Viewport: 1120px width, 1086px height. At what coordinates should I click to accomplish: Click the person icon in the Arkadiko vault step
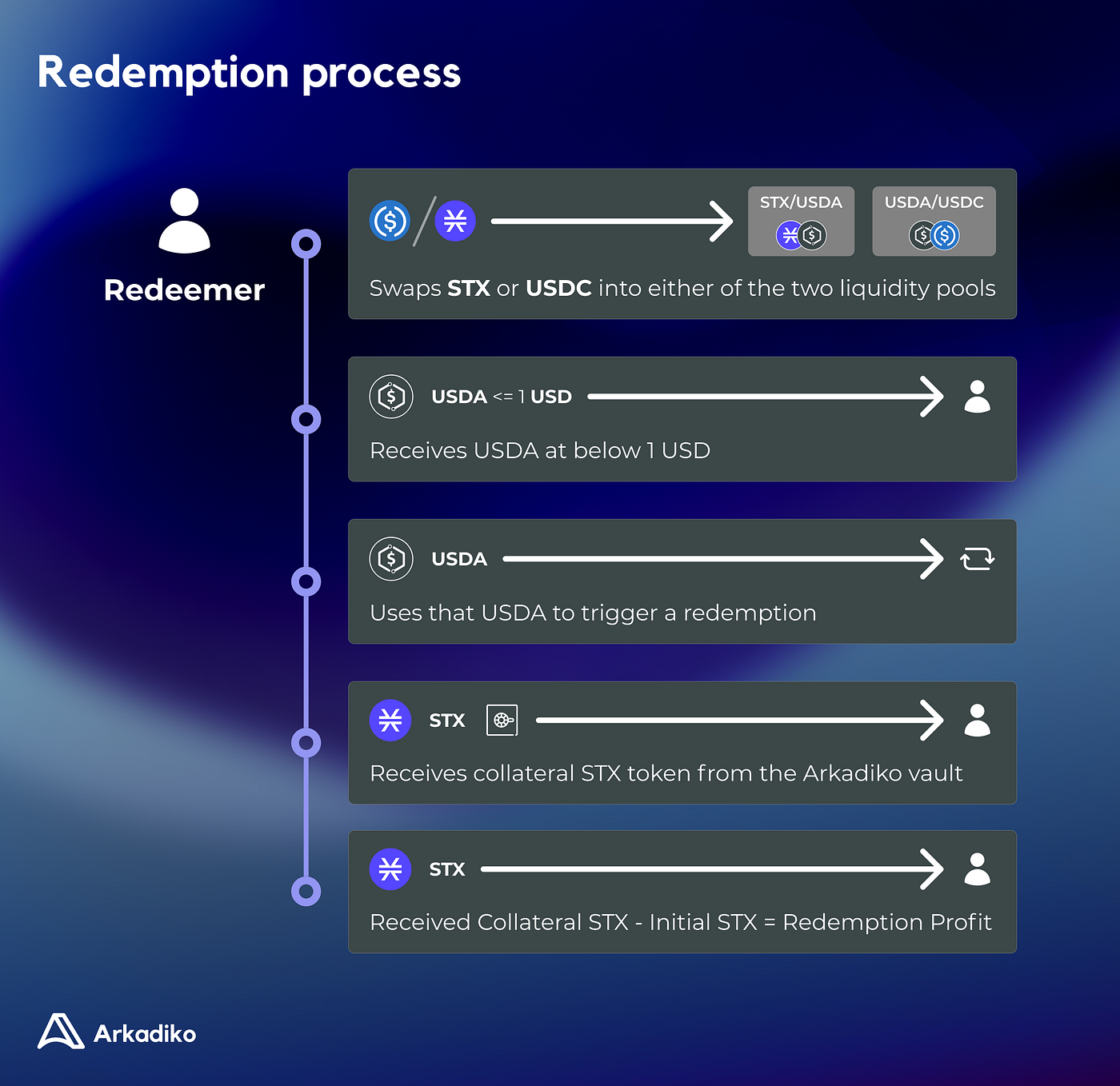click(x=977, y=721)
